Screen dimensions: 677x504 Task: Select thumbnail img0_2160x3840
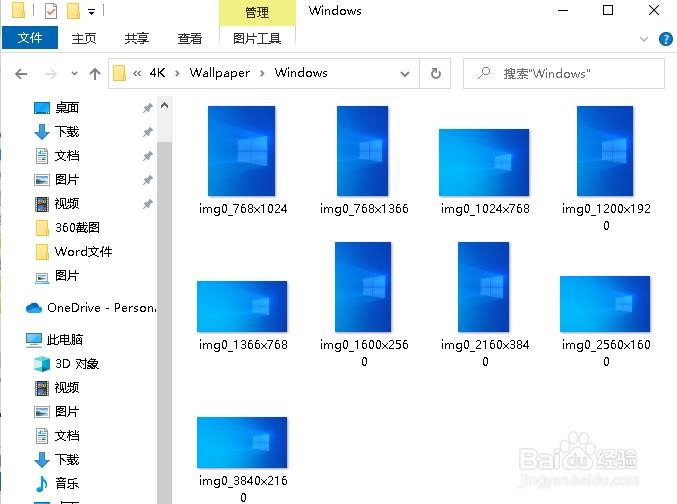point(484,287)
